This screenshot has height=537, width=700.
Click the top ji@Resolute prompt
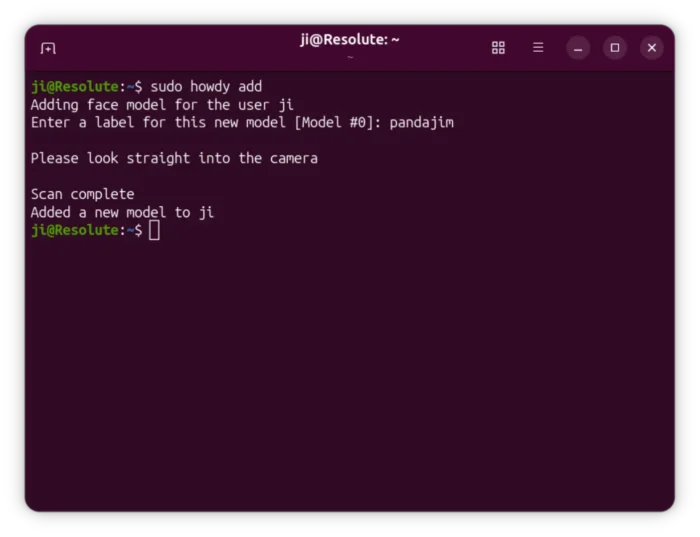(x=74, y=87)
